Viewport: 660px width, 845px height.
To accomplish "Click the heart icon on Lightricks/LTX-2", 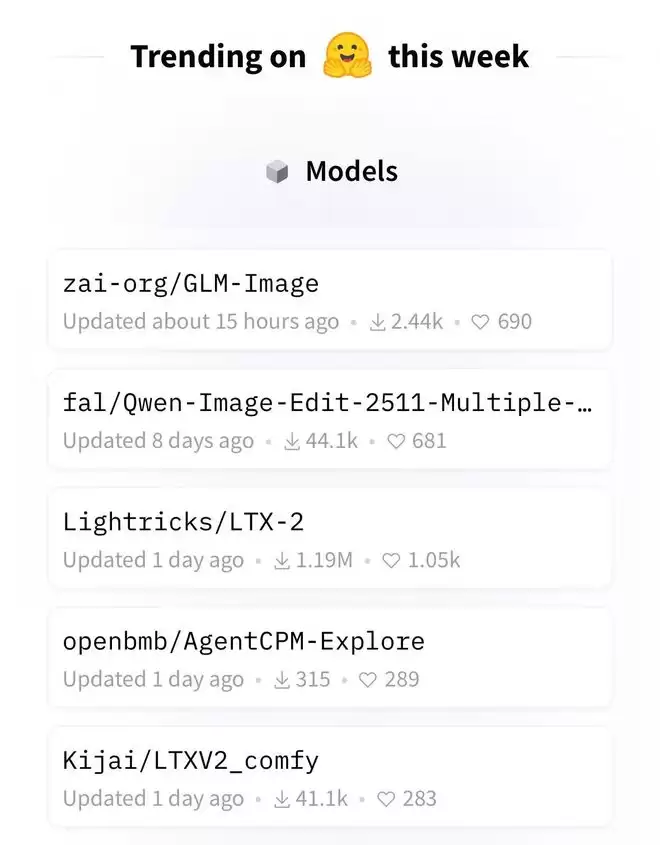I will [x=392, y=560].
